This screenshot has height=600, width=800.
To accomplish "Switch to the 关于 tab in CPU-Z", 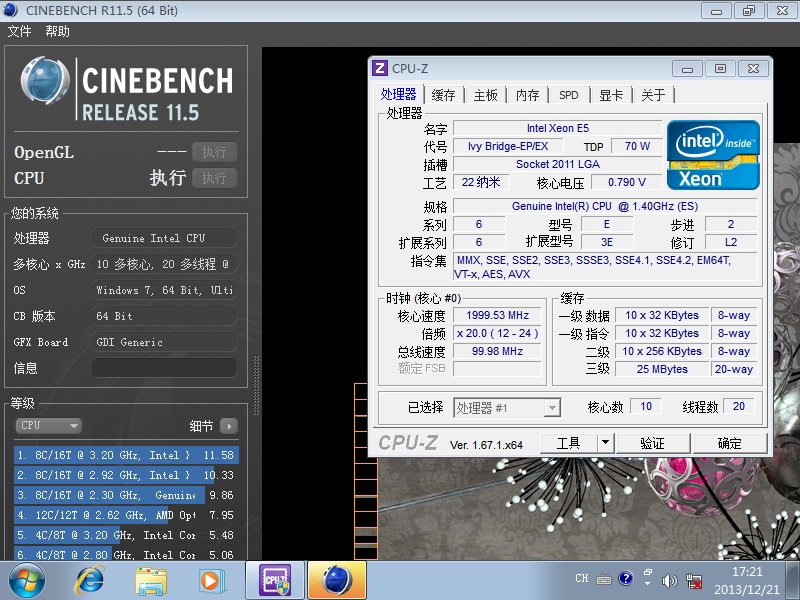I will pos(653,95).
